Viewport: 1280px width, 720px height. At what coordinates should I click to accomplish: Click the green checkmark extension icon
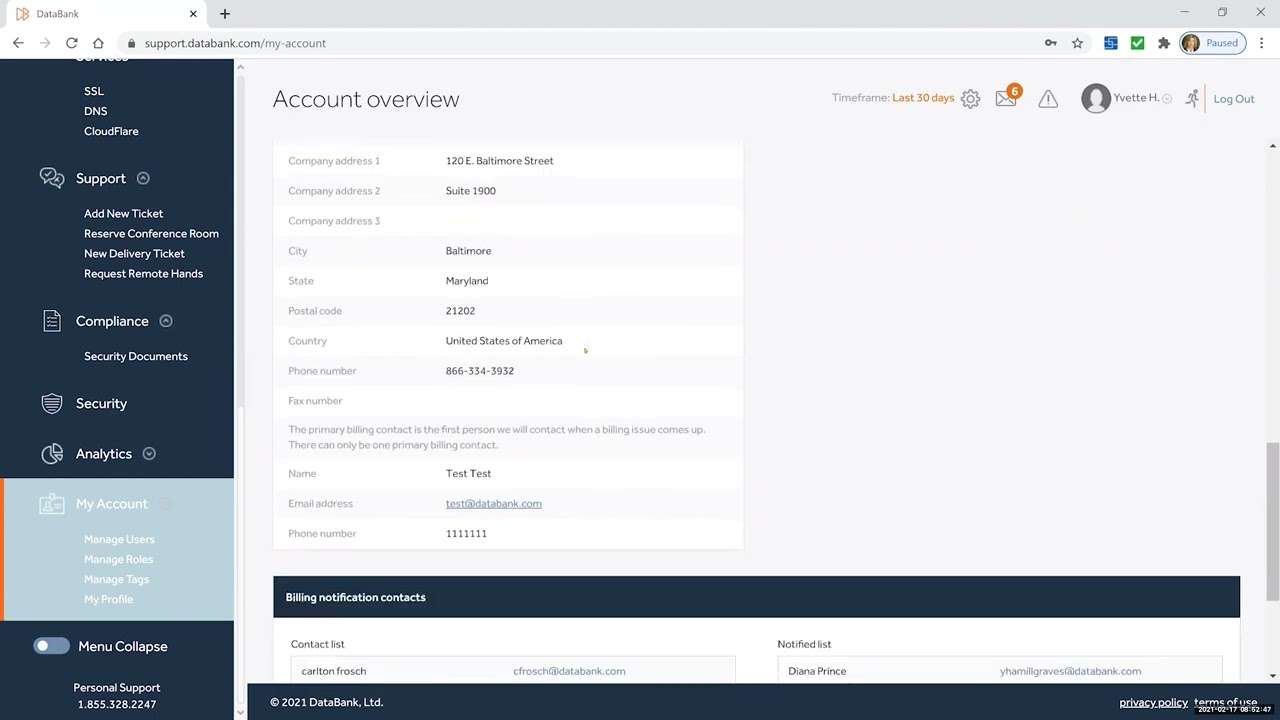point(1137,43)
